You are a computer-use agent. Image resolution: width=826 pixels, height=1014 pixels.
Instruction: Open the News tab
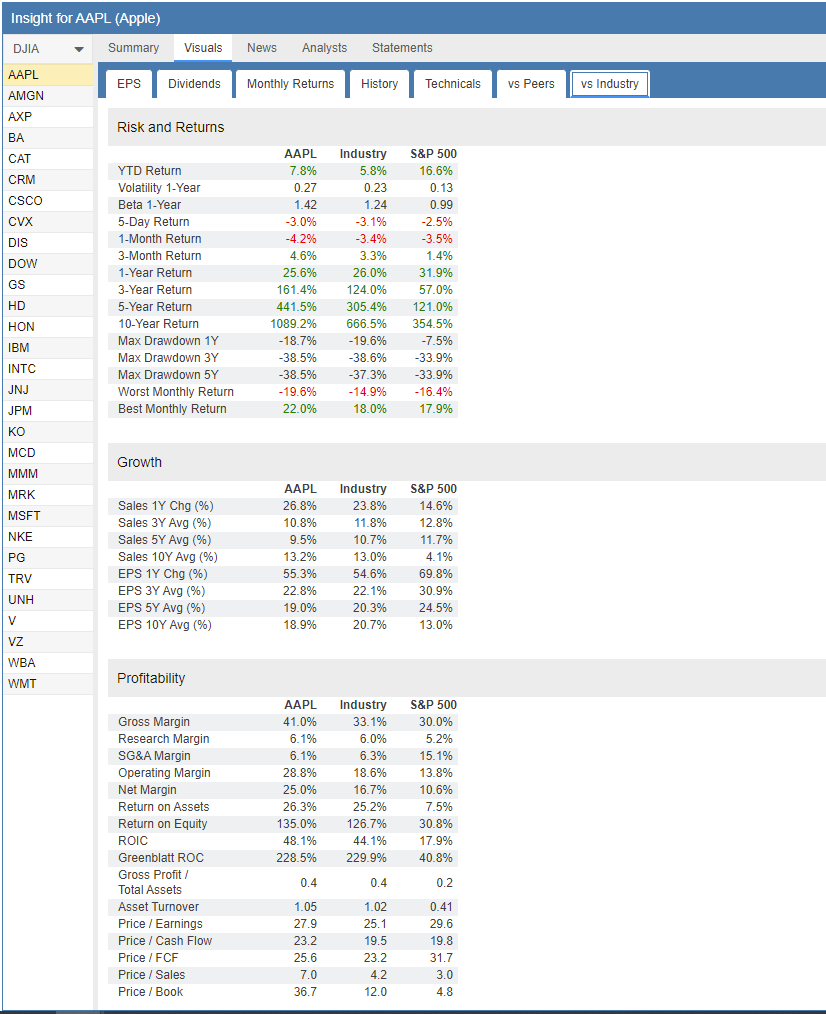point(261,48)
